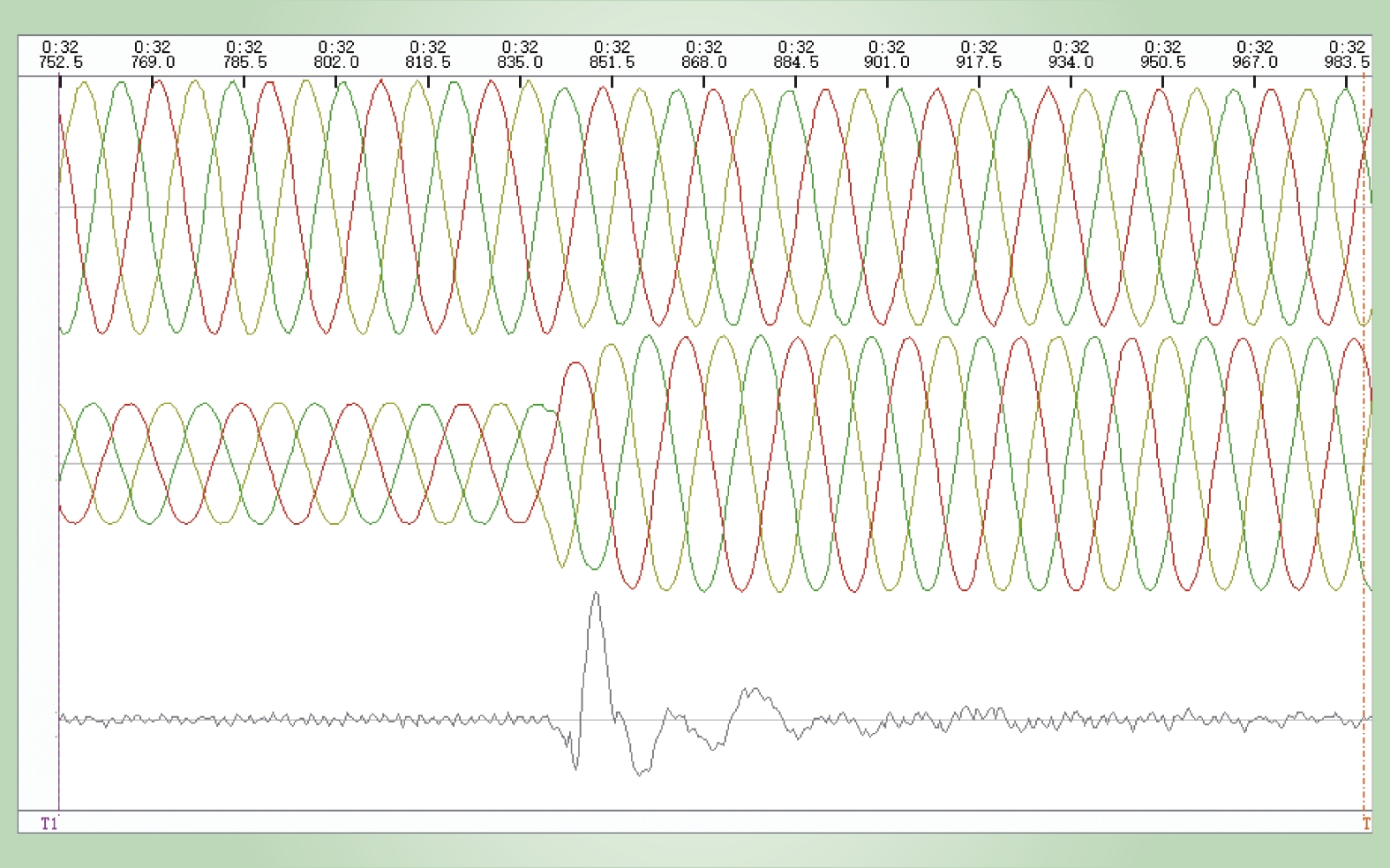The image size is (1390, 868).
Task: Click the purple vertical T1 cursor line
Action: (x=59, y=441)
